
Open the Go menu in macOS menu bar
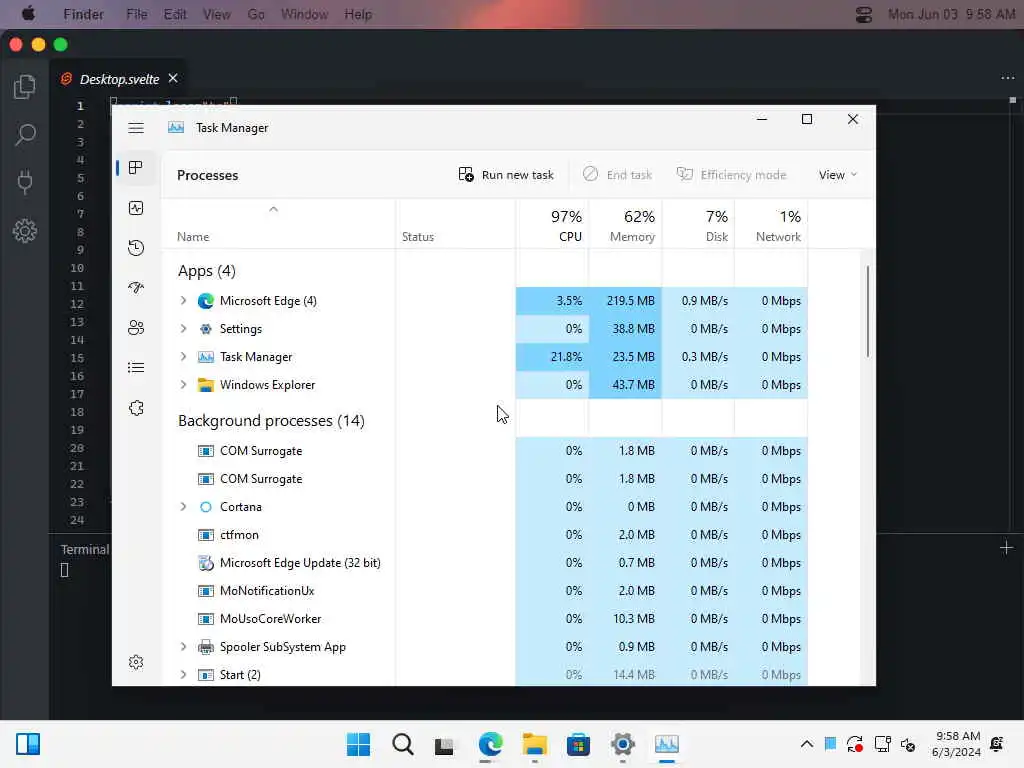[x=256, y=14]
